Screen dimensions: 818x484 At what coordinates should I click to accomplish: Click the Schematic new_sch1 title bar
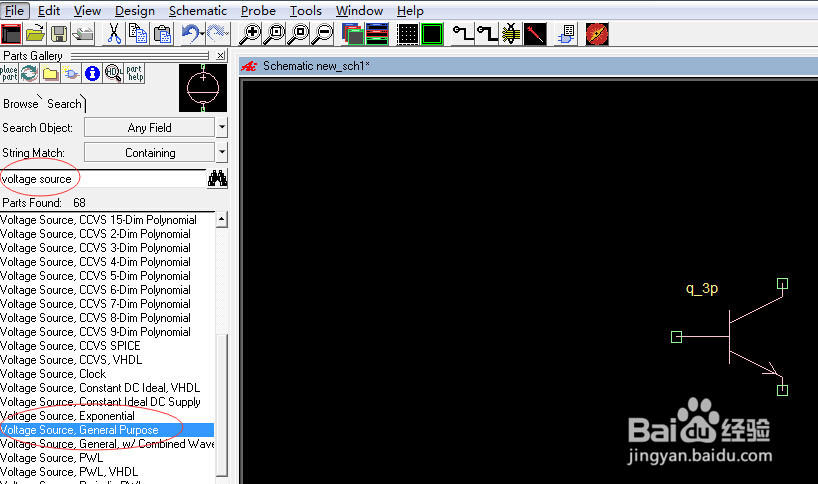528,66
